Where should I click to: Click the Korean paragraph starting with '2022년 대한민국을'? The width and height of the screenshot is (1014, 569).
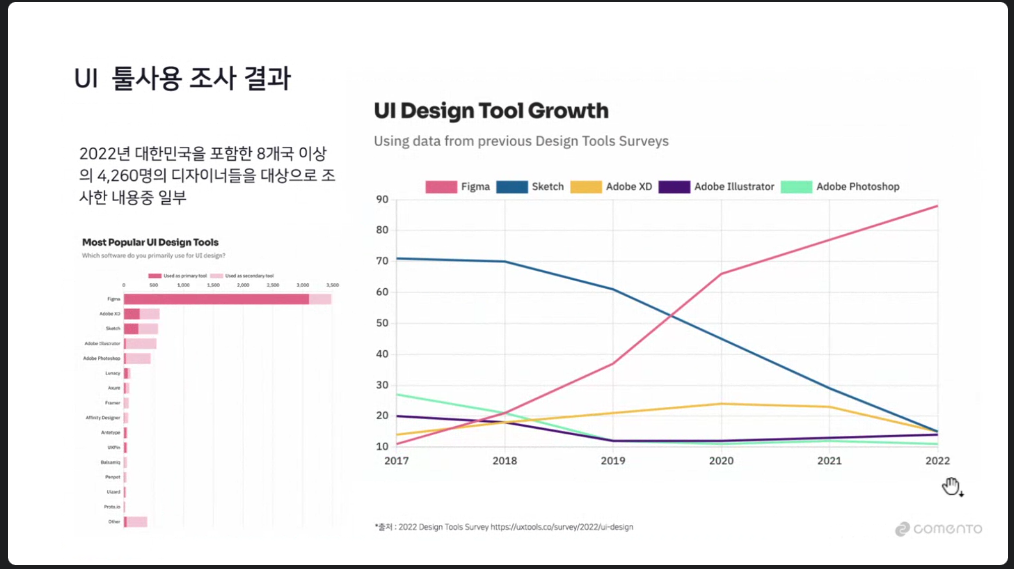pyautogui.click(x=207, y=175)
